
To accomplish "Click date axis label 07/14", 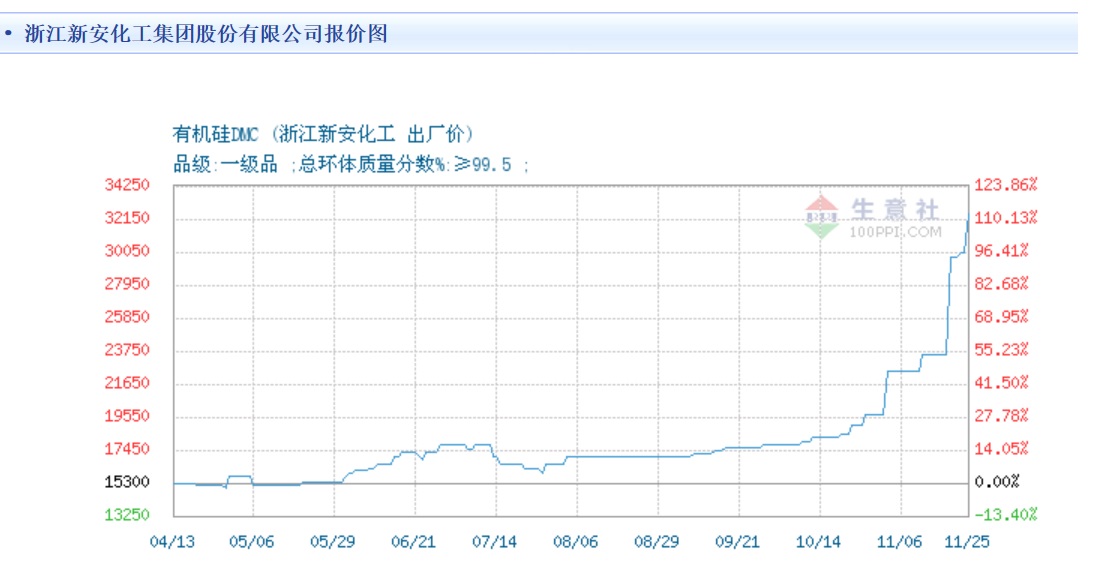I will click(494, 542).
